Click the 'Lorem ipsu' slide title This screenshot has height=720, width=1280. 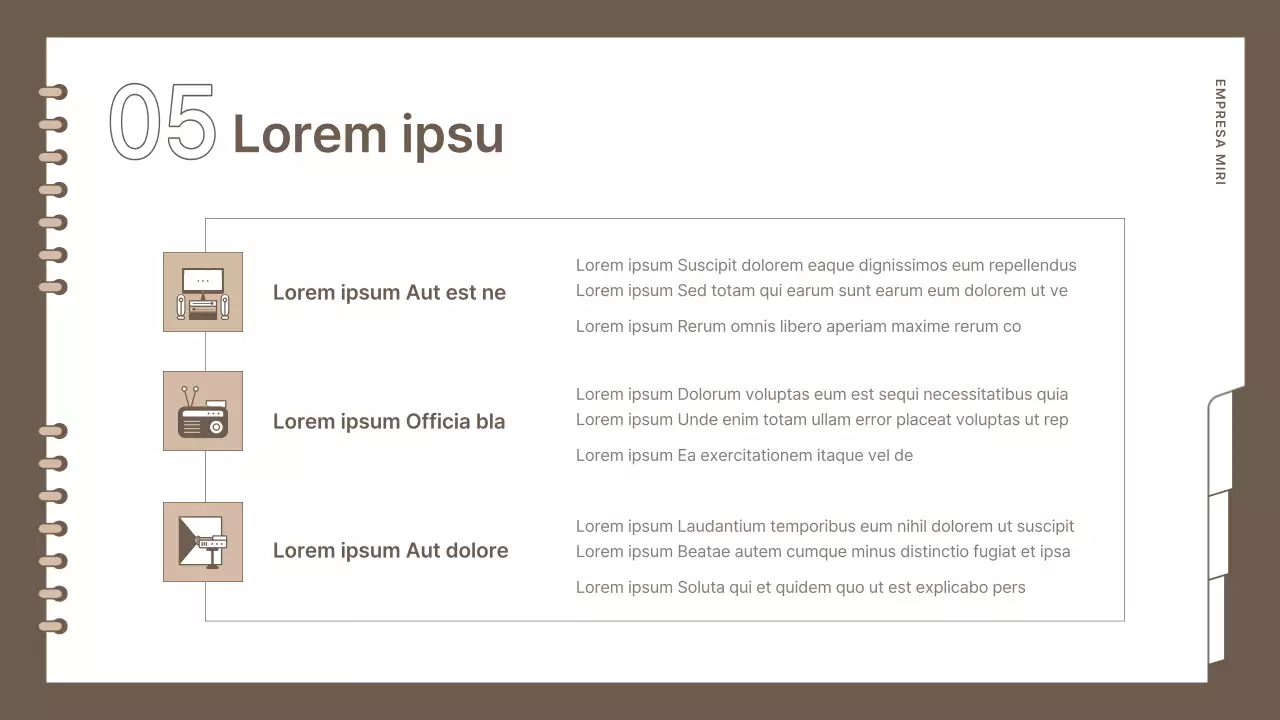[368, 134]
